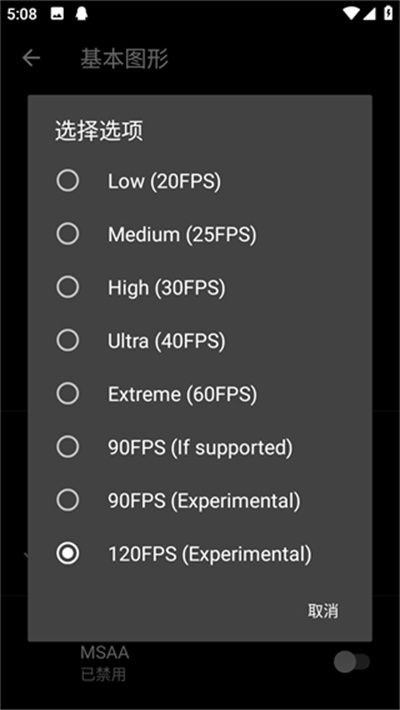This screenshot has height=710, width=400.
Task: Open the picture notification icon
Action: (x=57, y=14)
